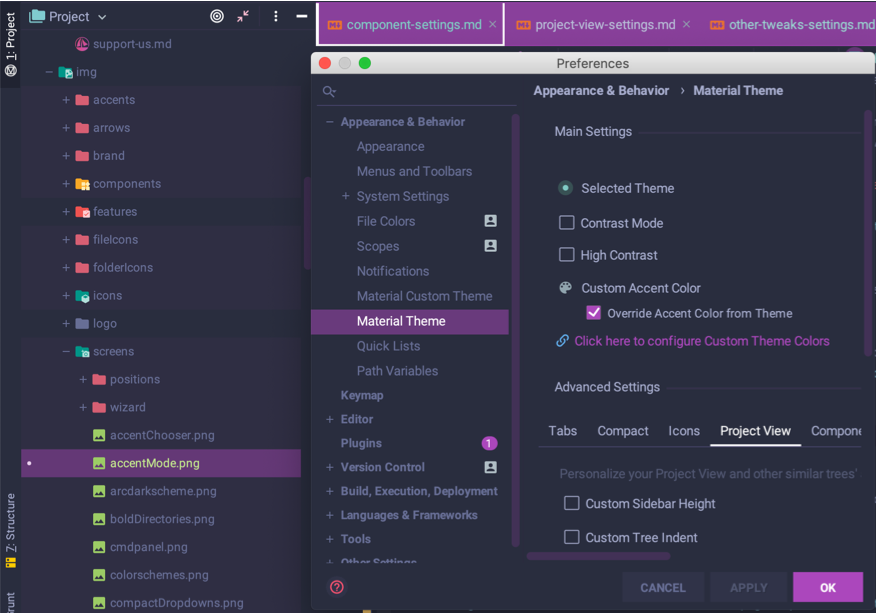Expand System Settings in Preferences tree
Screen dimensions: 877x613
[346, 196]
